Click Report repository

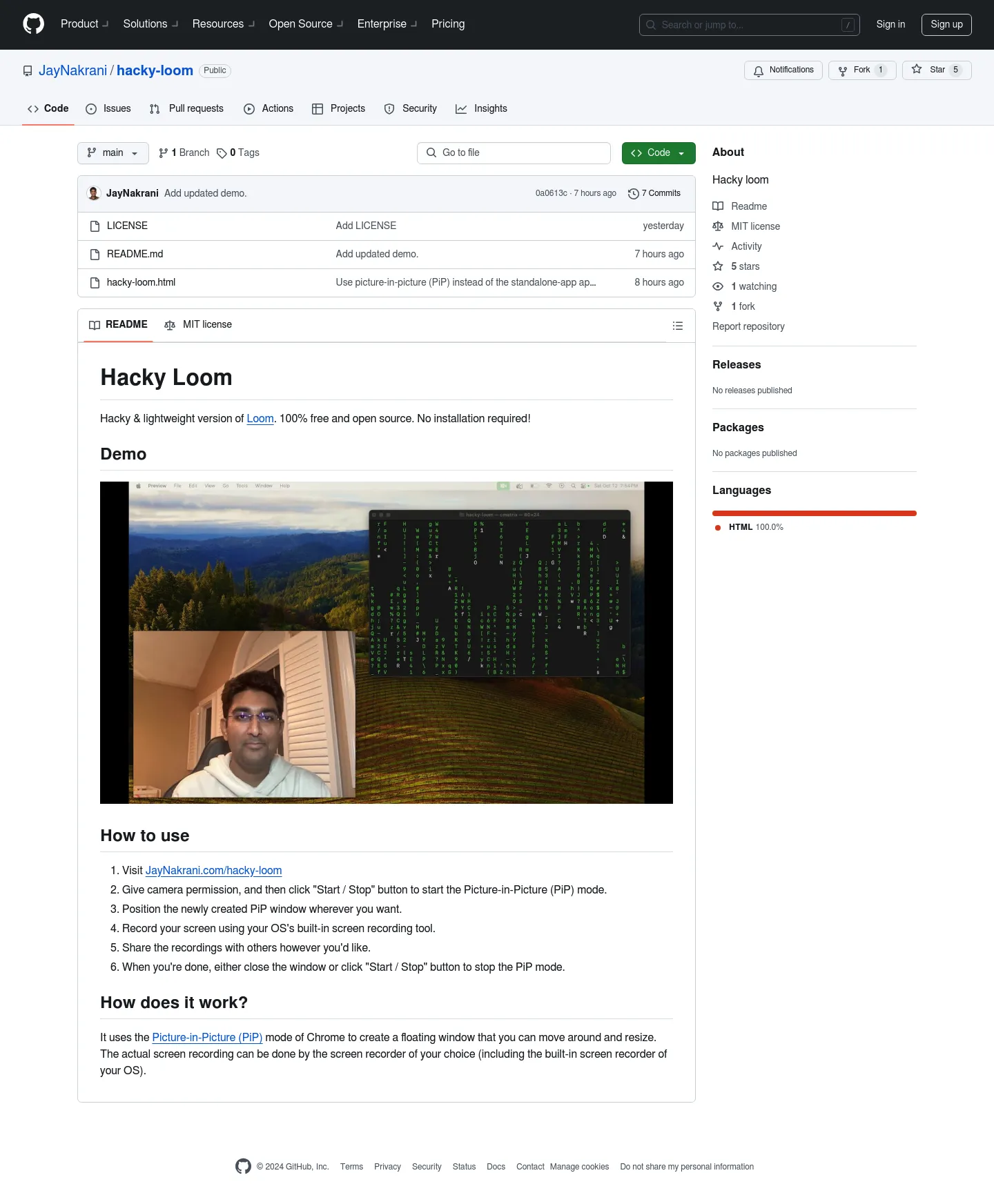pyautogui.click(x=748, y=326)
